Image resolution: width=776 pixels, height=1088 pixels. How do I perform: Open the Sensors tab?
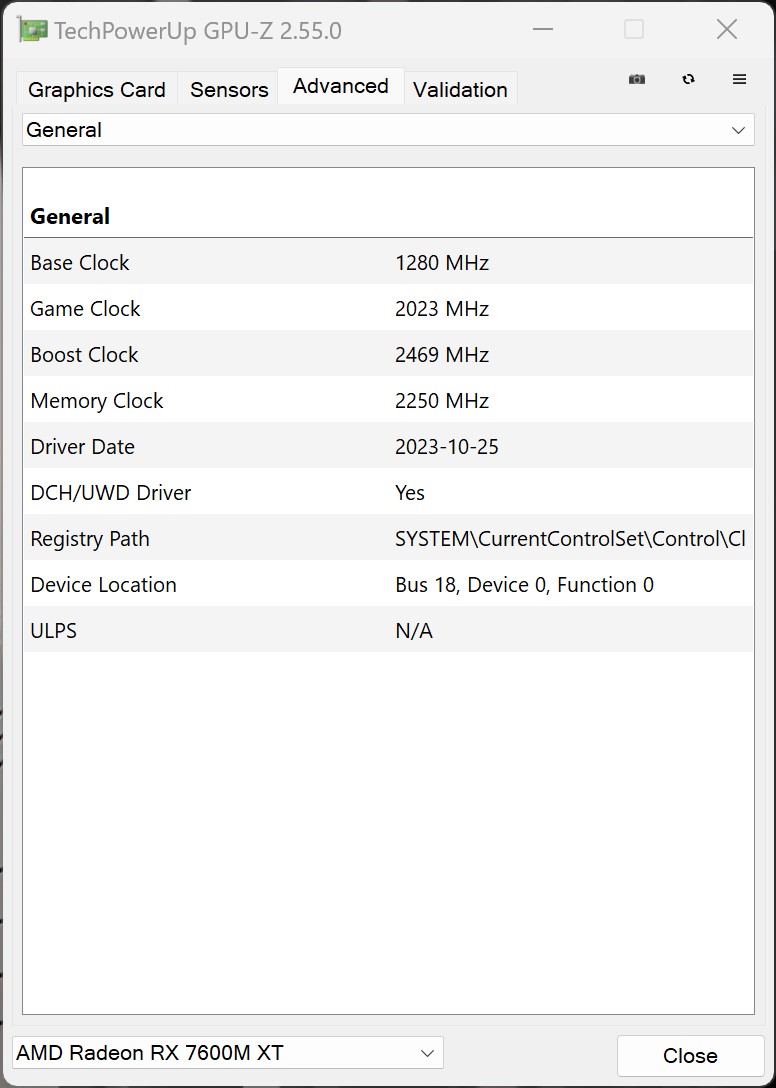pyautogui.click(x=229, y=90)
